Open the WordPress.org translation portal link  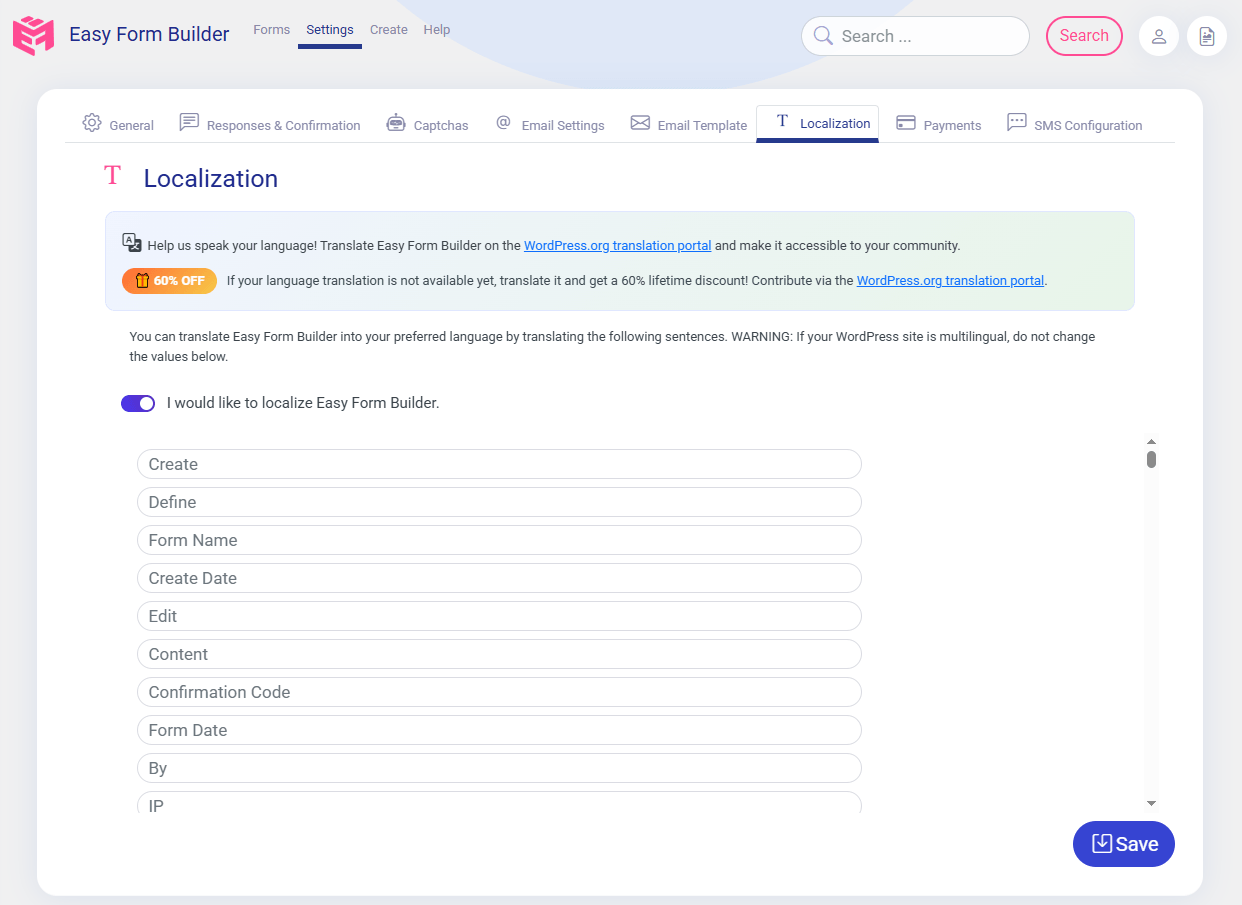click(617, 245)
